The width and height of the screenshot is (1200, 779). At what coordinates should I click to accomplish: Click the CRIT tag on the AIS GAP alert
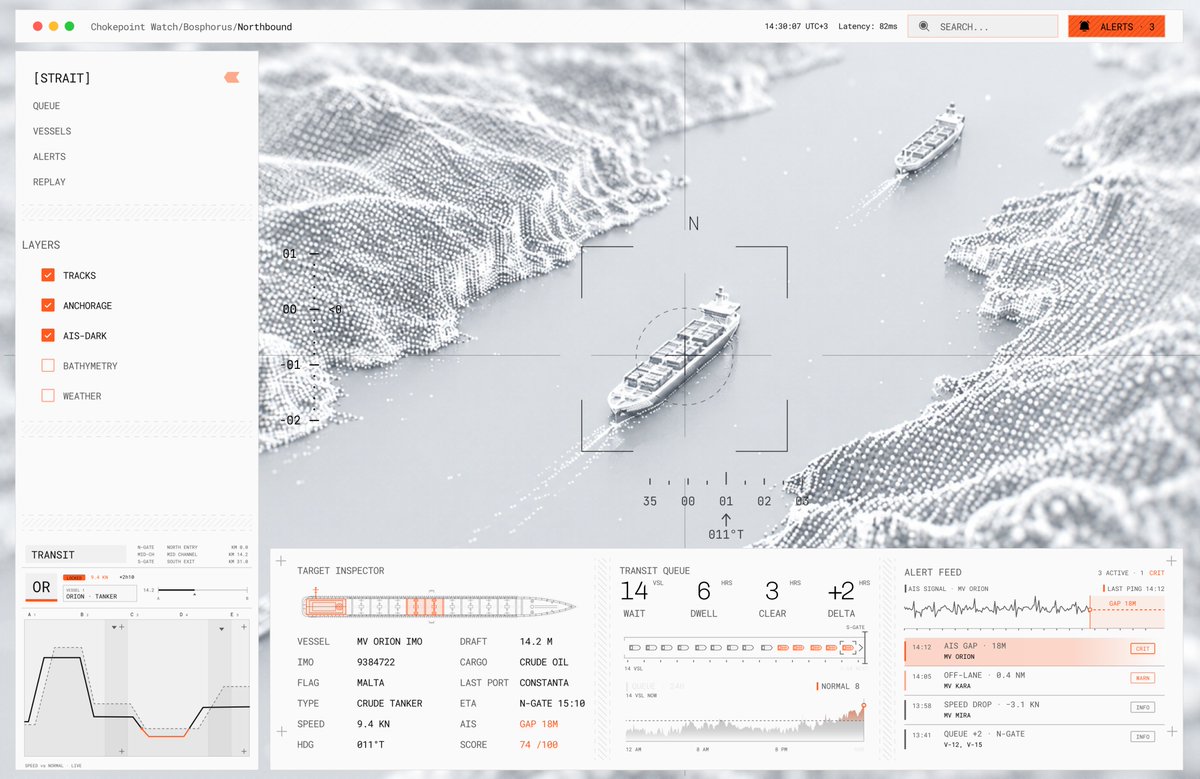1141,649
